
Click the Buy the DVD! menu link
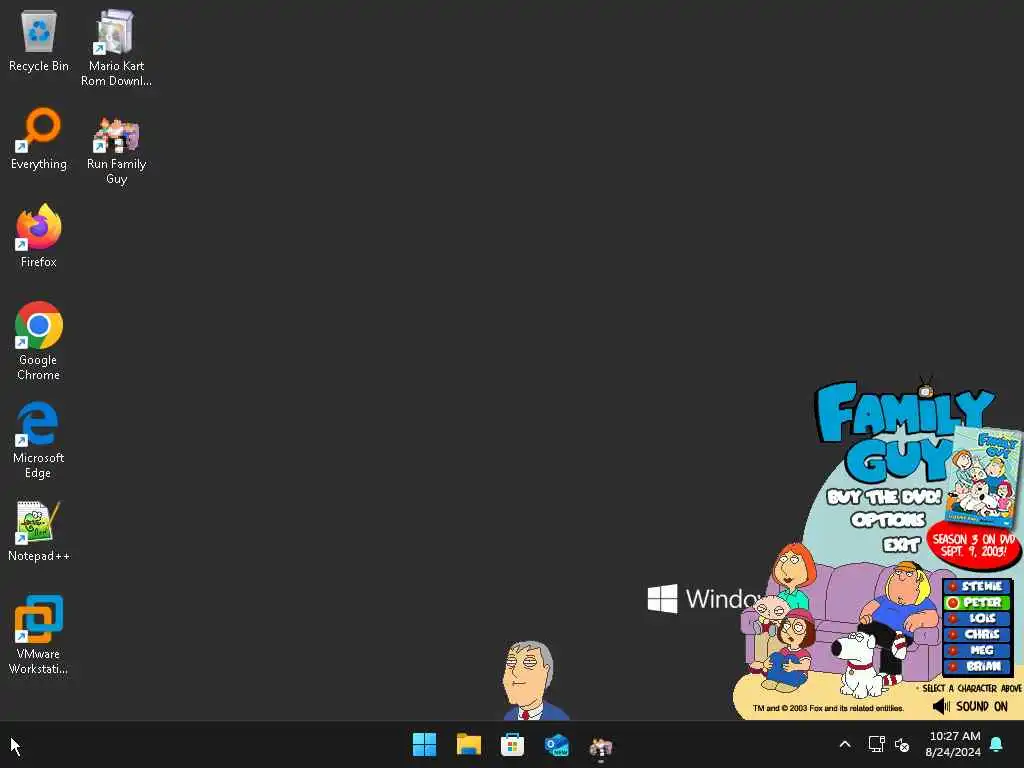coord(884,497)
